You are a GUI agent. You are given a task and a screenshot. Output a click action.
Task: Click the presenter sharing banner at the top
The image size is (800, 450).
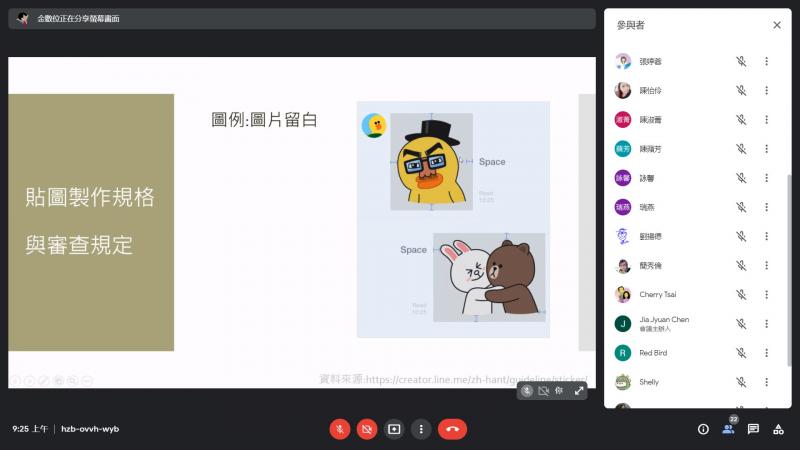coord(302,18)
